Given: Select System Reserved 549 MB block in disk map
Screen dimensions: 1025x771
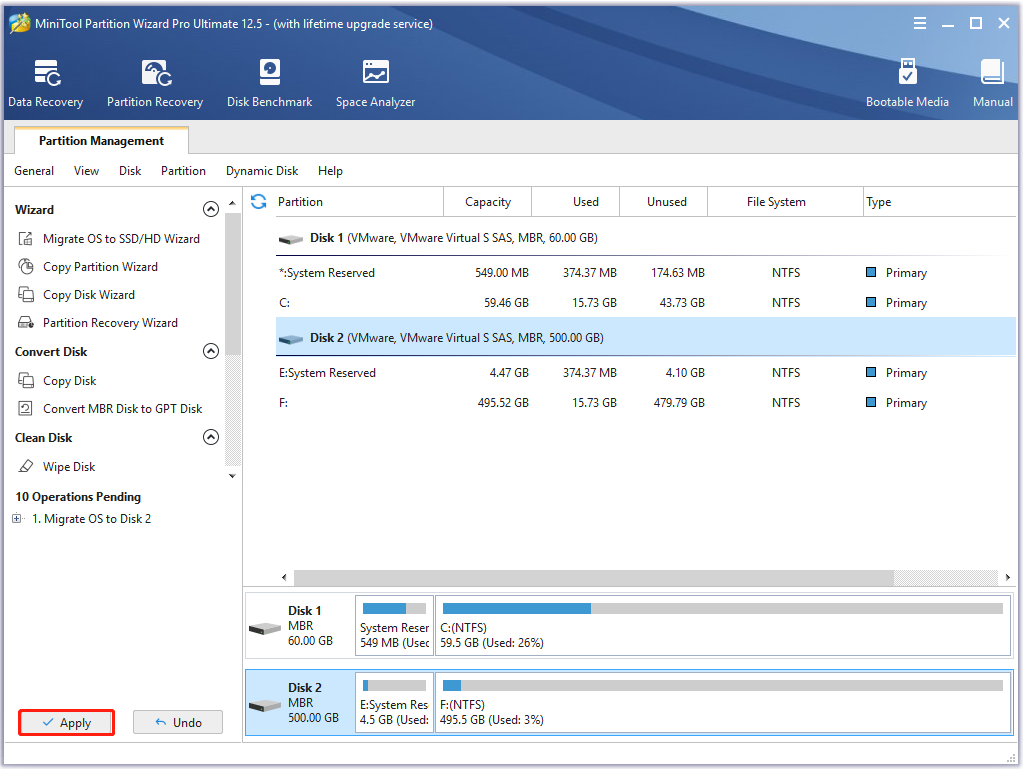Looking at the screenshot, I should pyautogui.click(x=394, y=626).
